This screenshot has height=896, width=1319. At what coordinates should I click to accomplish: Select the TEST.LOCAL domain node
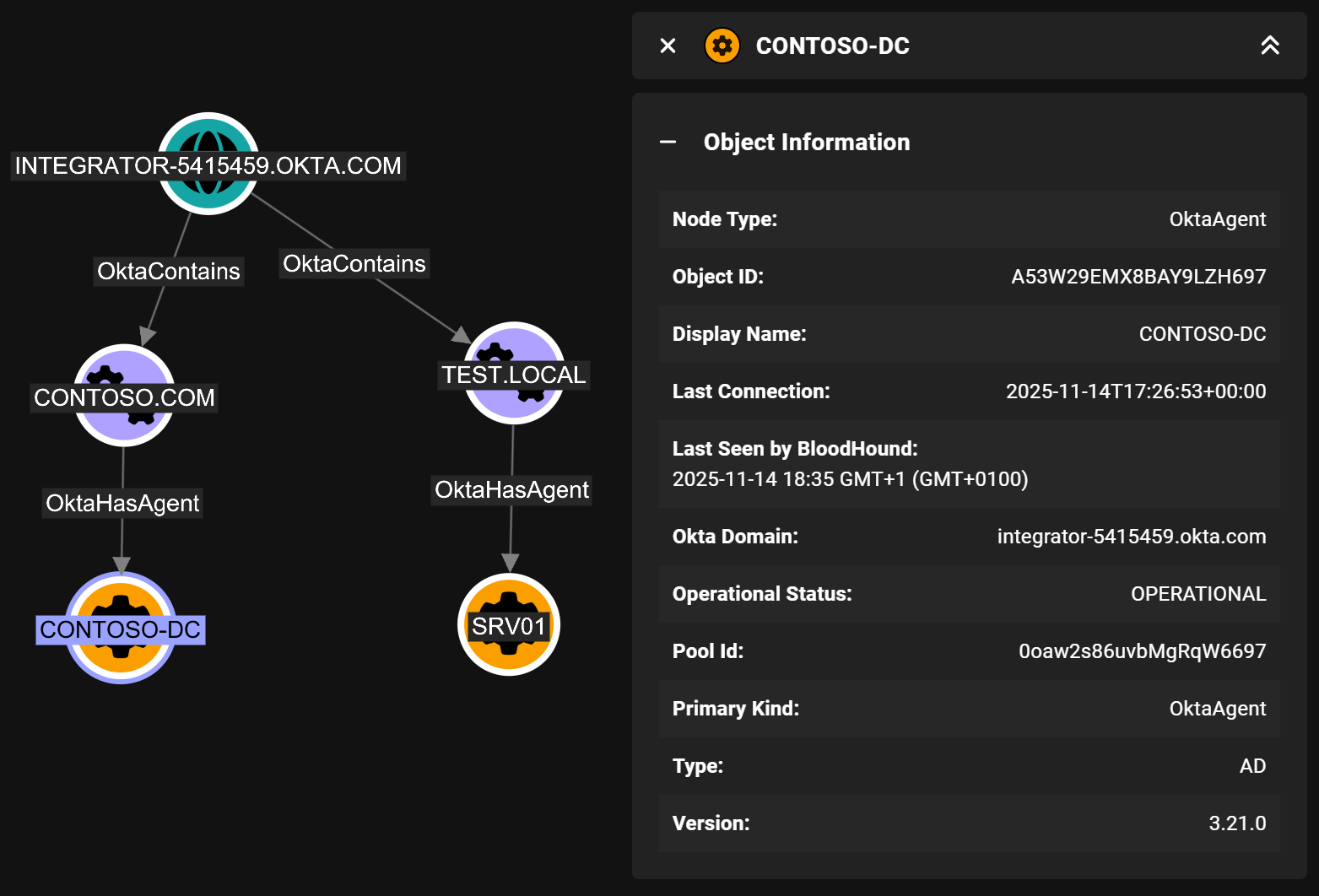click(x=514, y=373)
